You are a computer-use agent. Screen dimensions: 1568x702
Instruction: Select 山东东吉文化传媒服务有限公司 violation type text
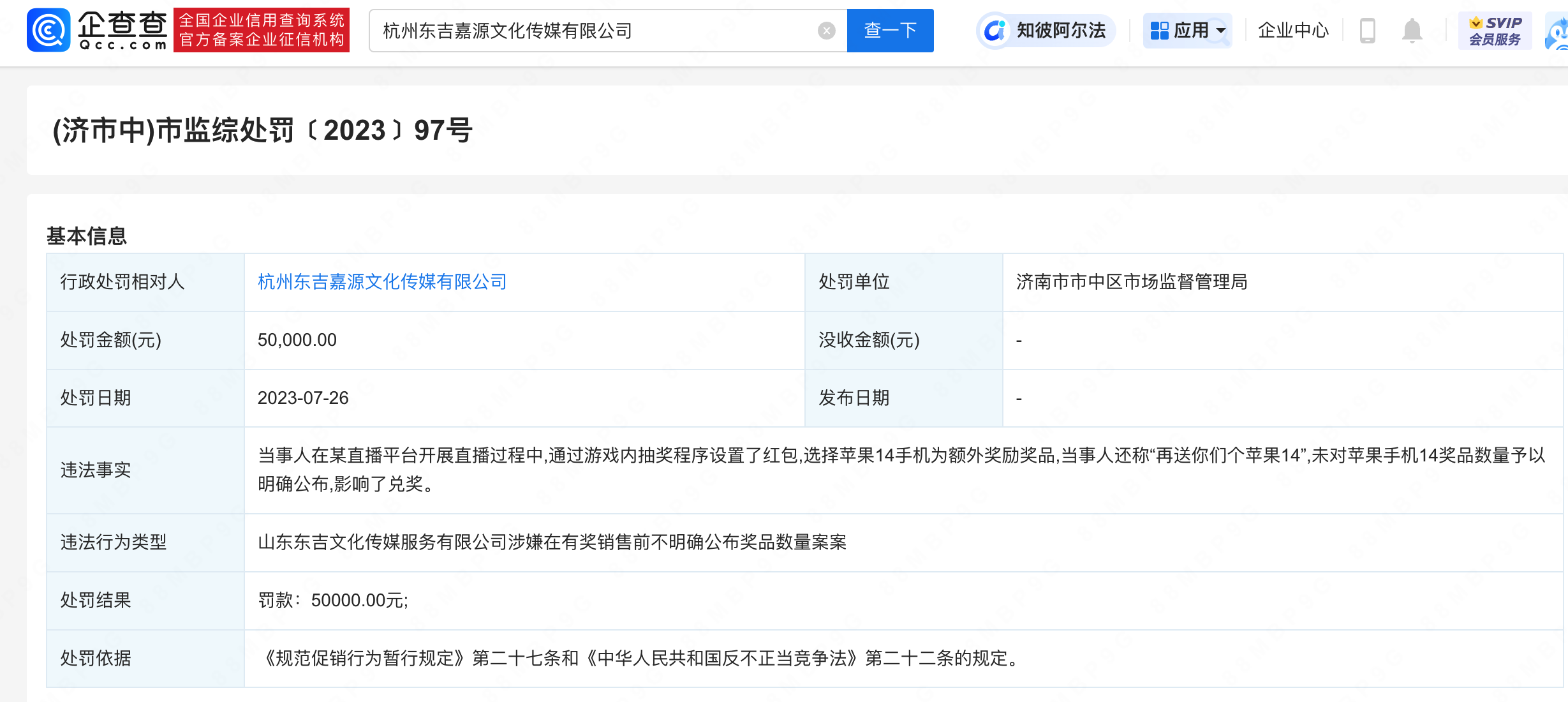coord(552,542)
